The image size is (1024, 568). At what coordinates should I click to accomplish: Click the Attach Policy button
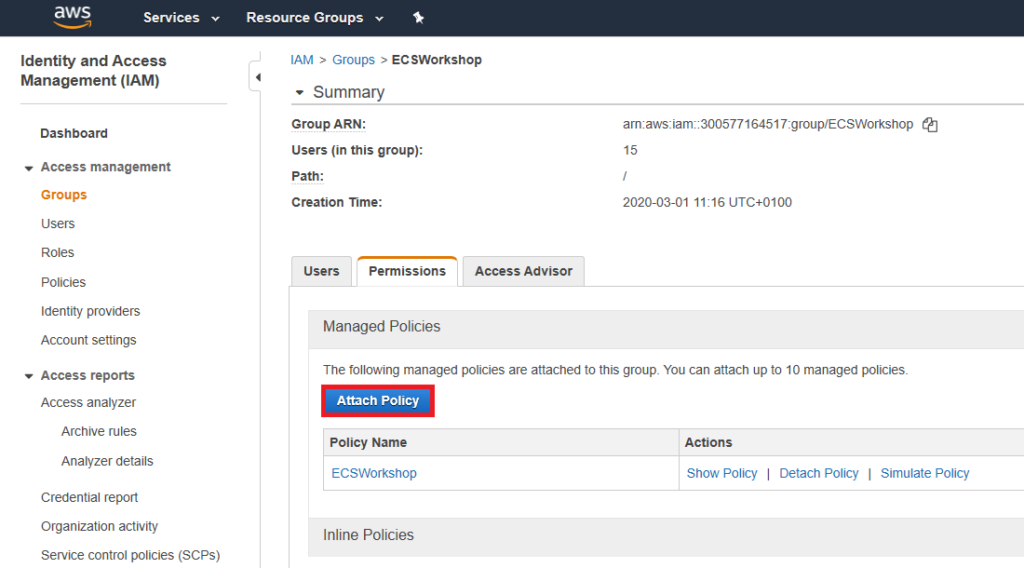coord(378,401)
